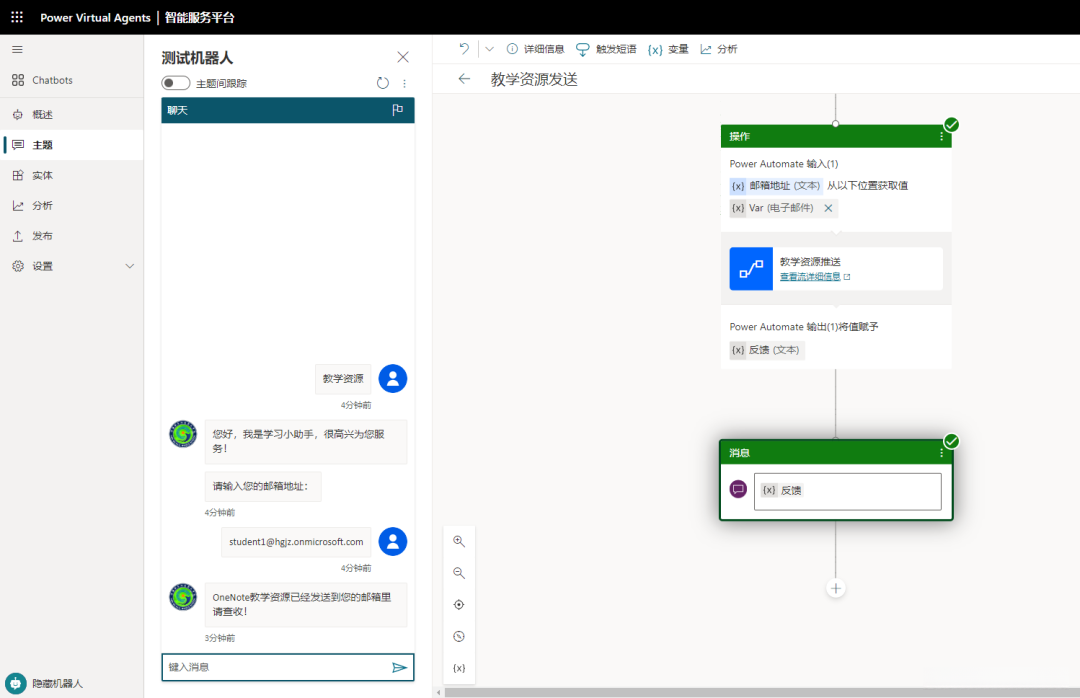Screen dimensions: 1080x698
Task: Center the canvas with the target icon
Action: tap(459, 605)
